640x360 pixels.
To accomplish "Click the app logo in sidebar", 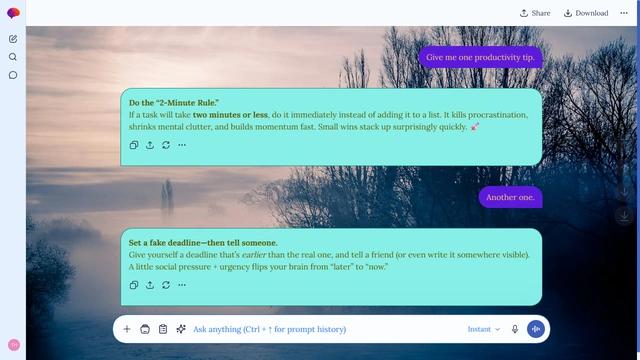I will (13, 13).
